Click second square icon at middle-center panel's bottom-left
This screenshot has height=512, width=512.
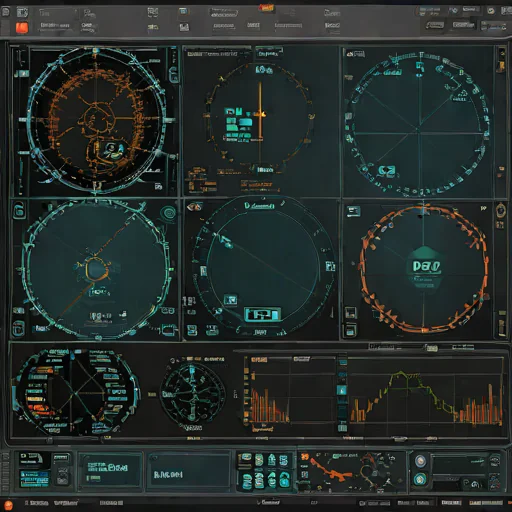[212, 330]
